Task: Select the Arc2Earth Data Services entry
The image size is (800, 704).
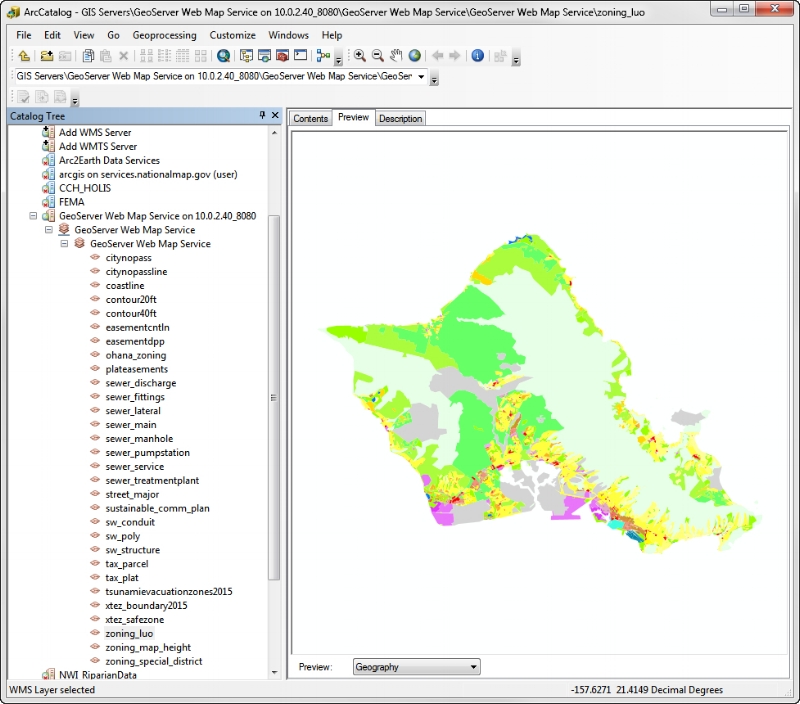Action: point(109,160)
